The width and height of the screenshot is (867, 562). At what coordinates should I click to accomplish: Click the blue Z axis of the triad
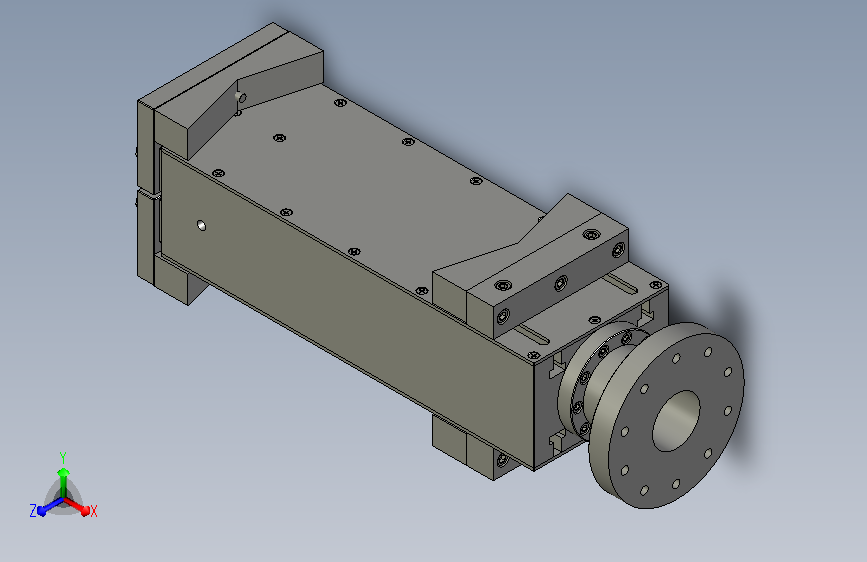point(47,507)
